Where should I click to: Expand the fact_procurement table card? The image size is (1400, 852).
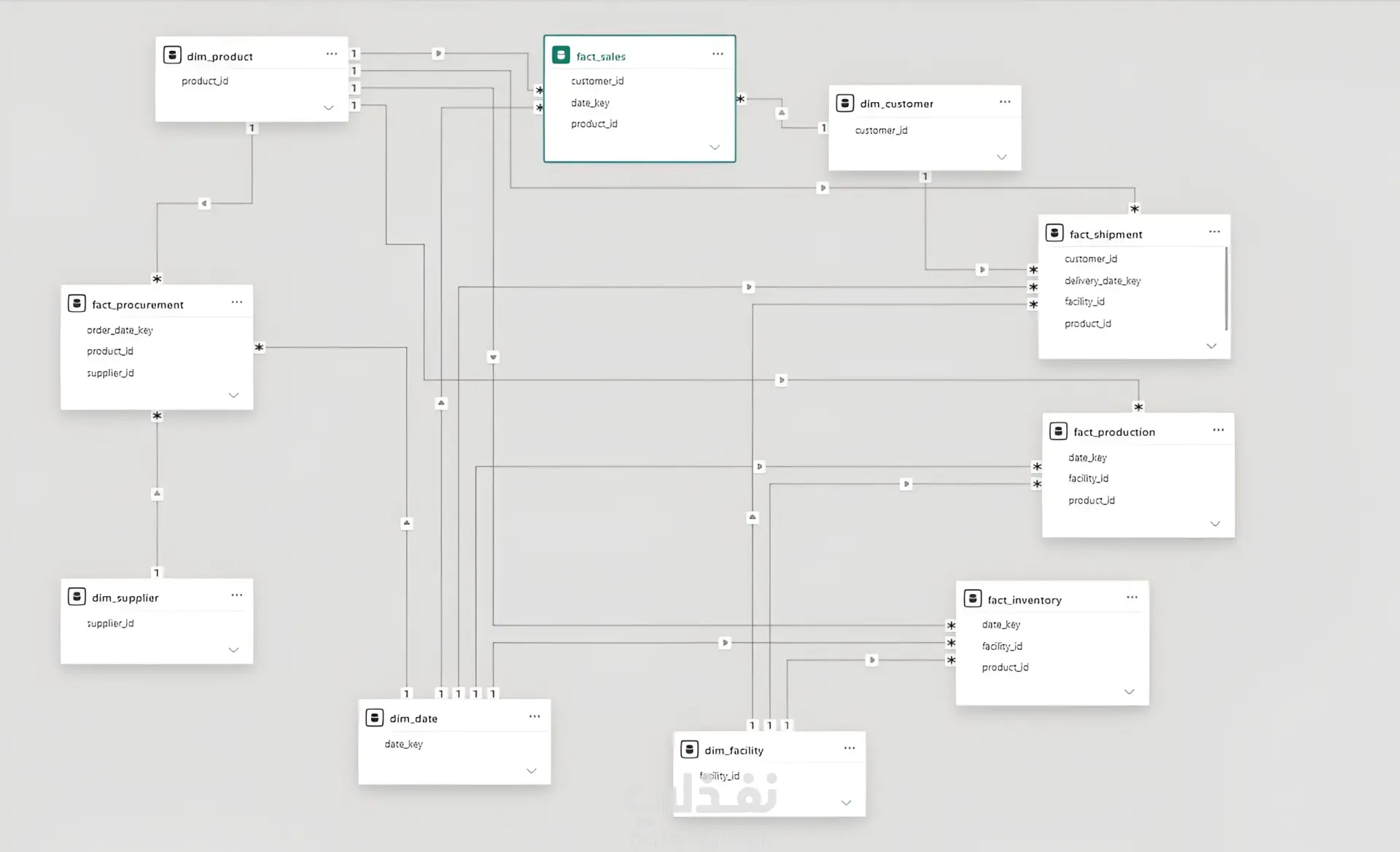click(233, 395)
